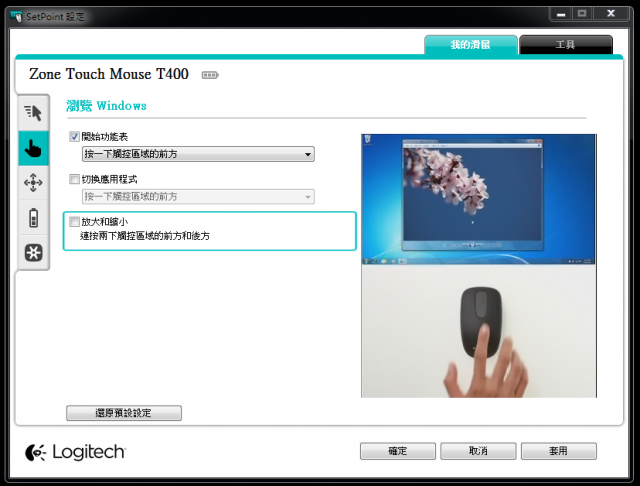Open the four-arrow movement settings icon
The width and height of the screenshot is (640, 486).
[33, 183]
